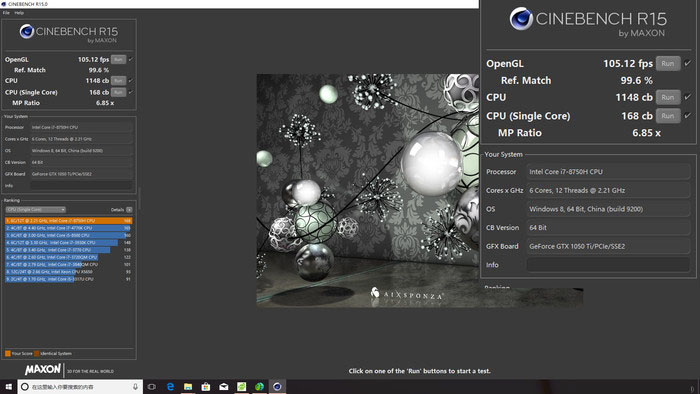The height and width of the screenshot is (394, 700).
Task: Select ranking row 6 Core i7-3720QM
Action: coord(68,257)
